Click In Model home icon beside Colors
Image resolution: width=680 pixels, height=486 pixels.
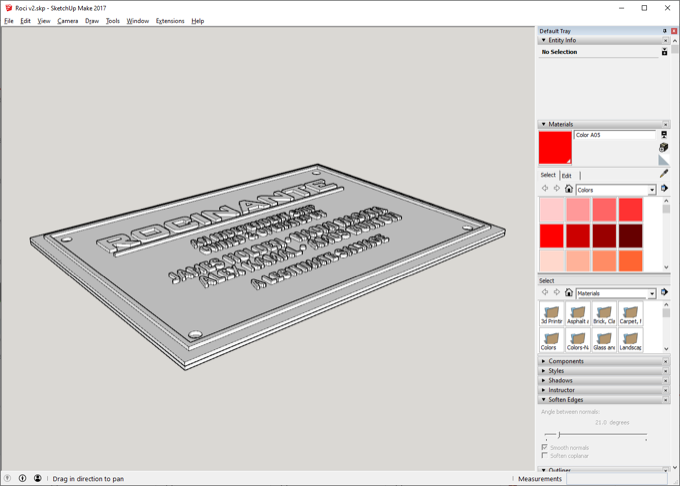point(569,189)
